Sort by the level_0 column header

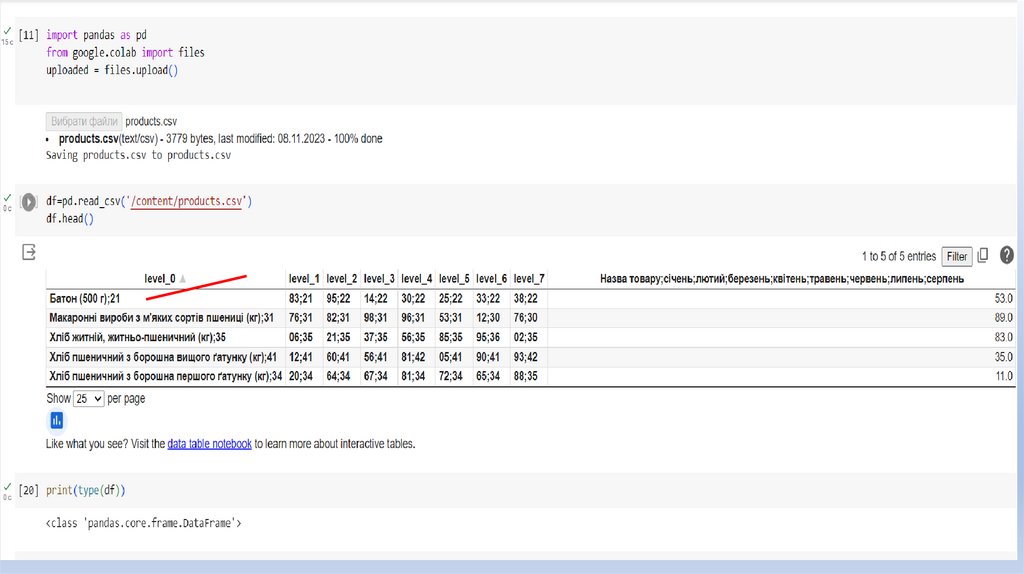(x=165, y=279)
